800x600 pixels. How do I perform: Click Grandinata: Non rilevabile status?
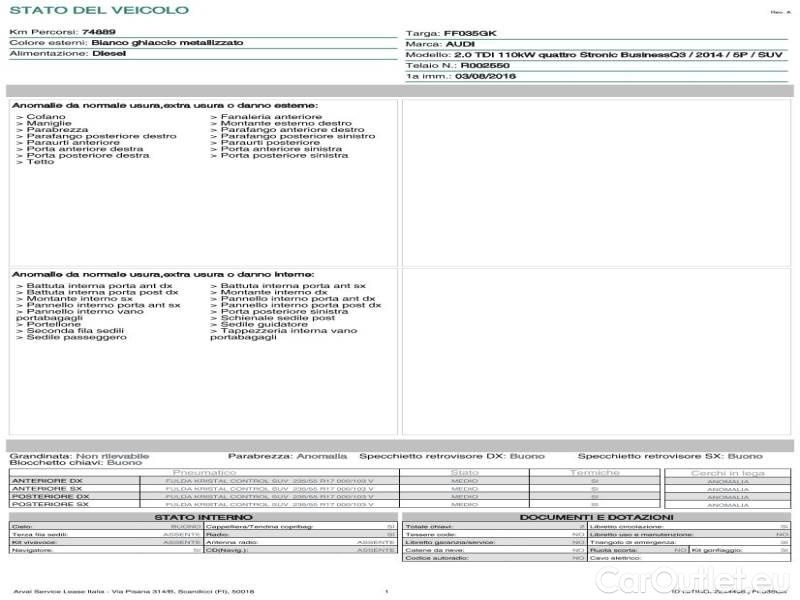pos(79,456)
